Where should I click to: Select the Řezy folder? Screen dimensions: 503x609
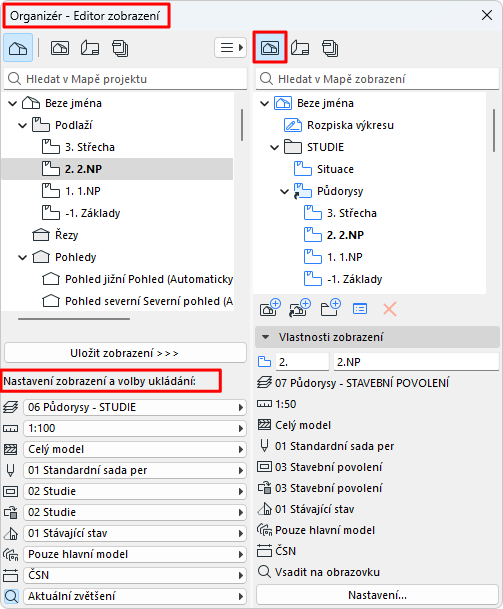click(x=55, y=235)
